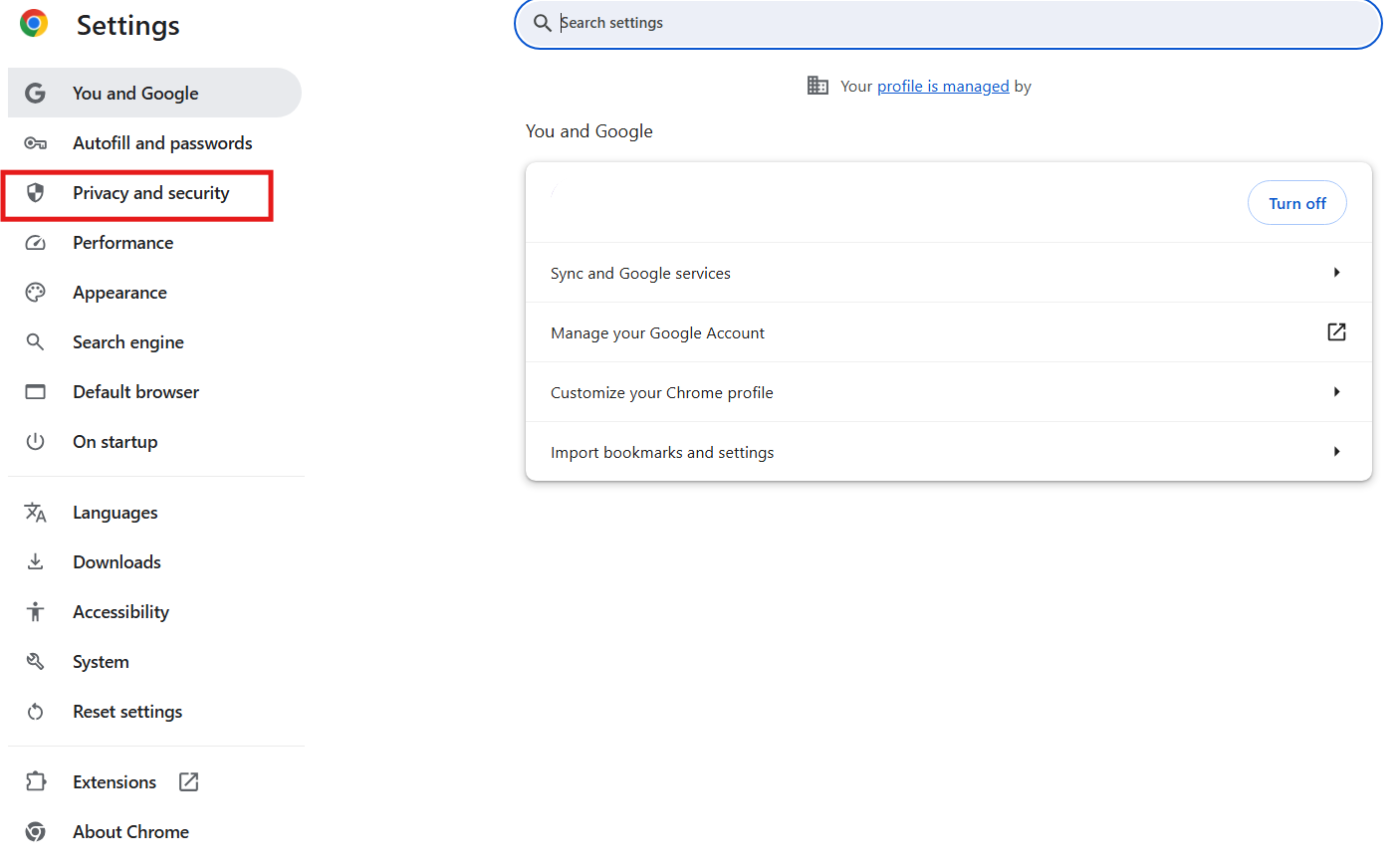This screenshot has width=1399, height=868.
Task: Click the managed organization building icon
Action: (817, 86)
